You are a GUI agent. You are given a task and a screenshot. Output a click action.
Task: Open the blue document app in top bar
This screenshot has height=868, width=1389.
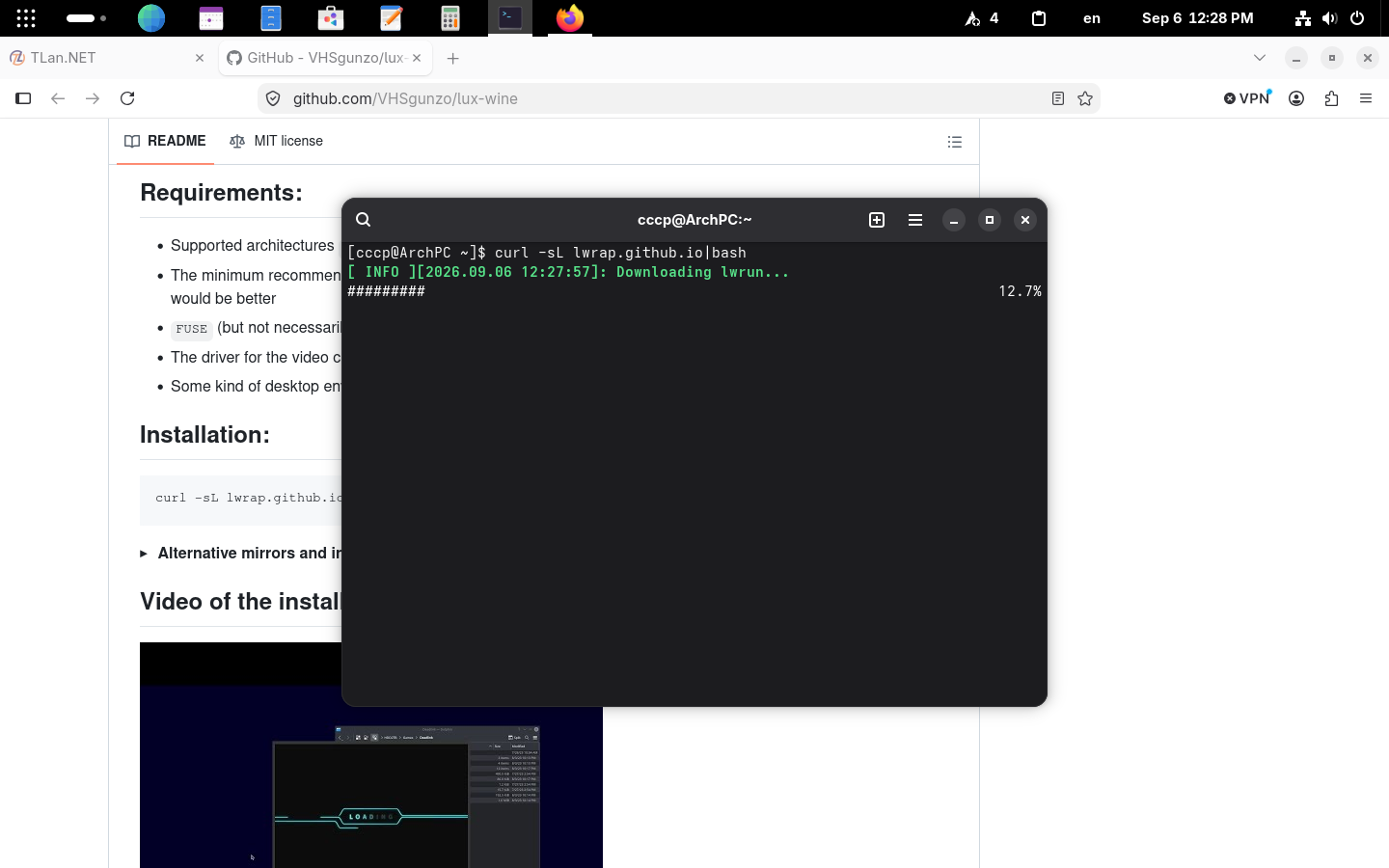[271, 18]
